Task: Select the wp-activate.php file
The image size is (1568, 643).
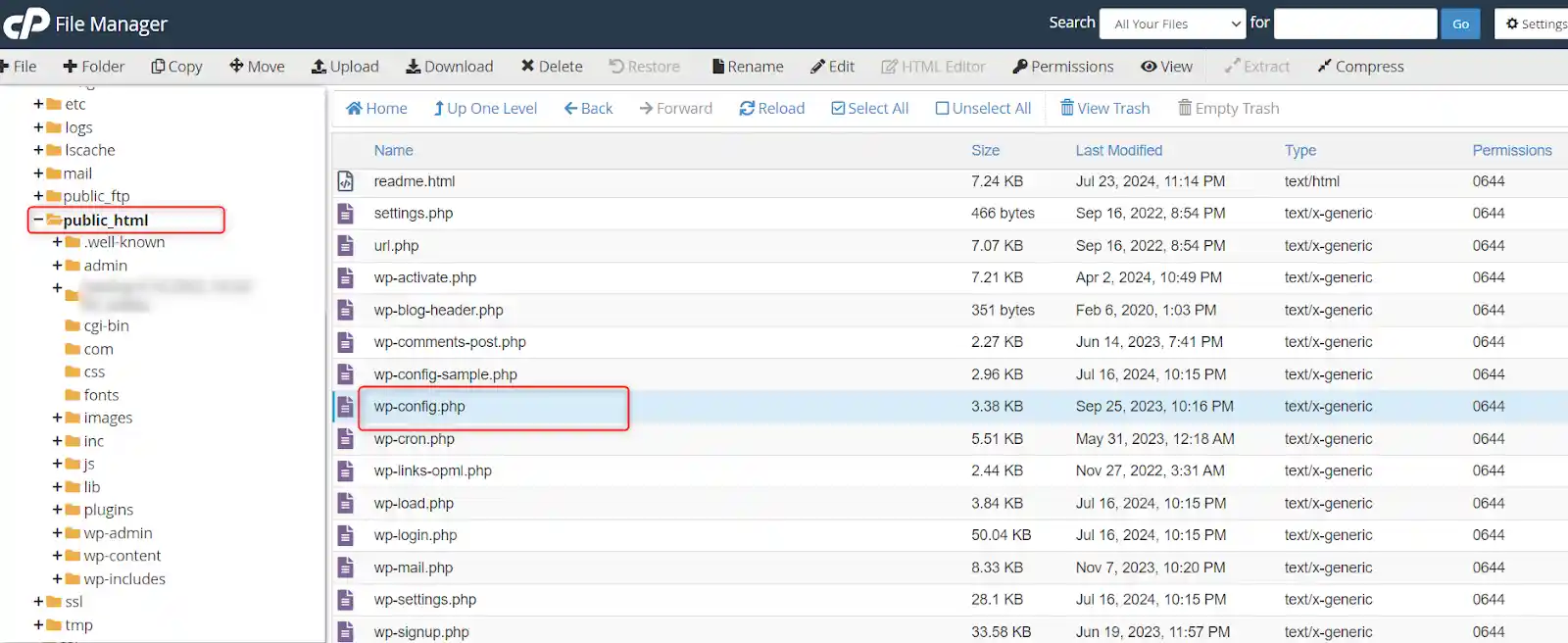Action: coord(425,277)
